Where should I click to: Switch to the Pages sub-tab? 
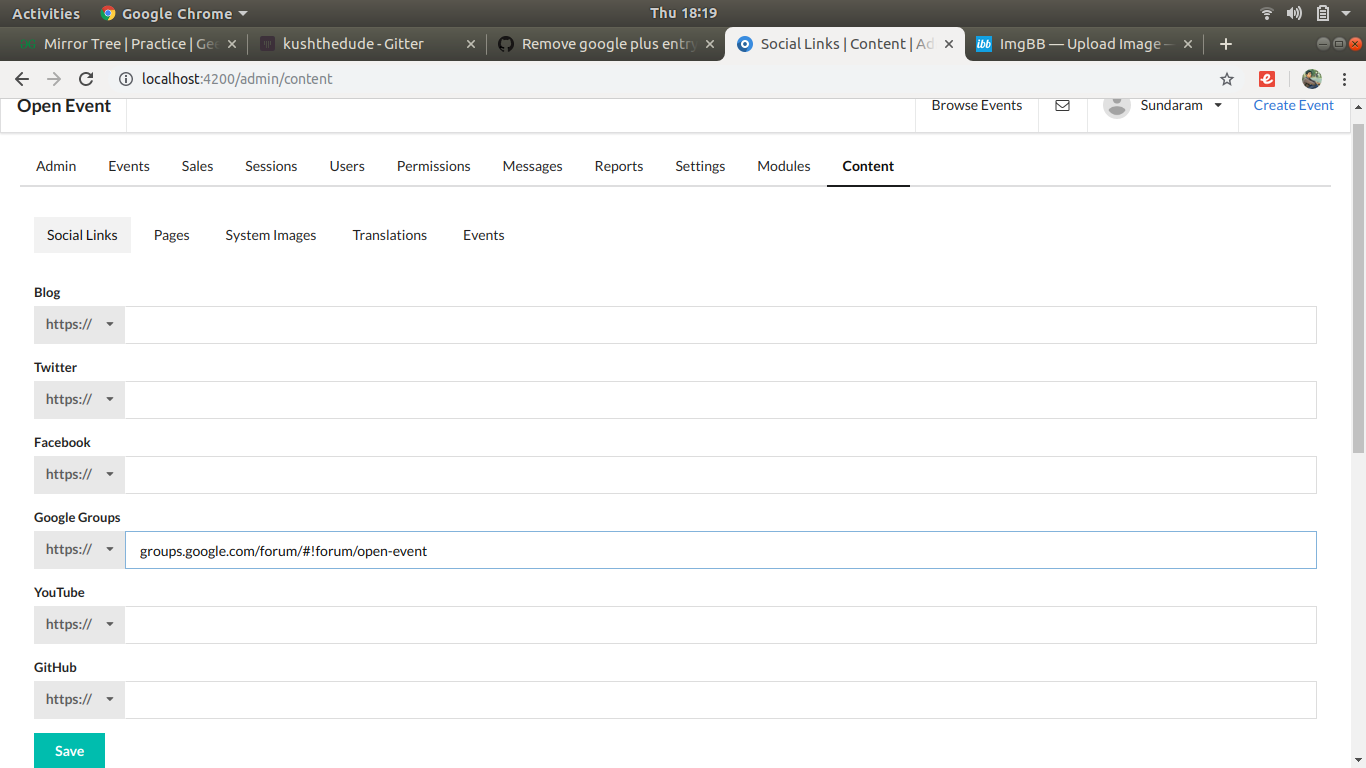click(x=172, y=235)
